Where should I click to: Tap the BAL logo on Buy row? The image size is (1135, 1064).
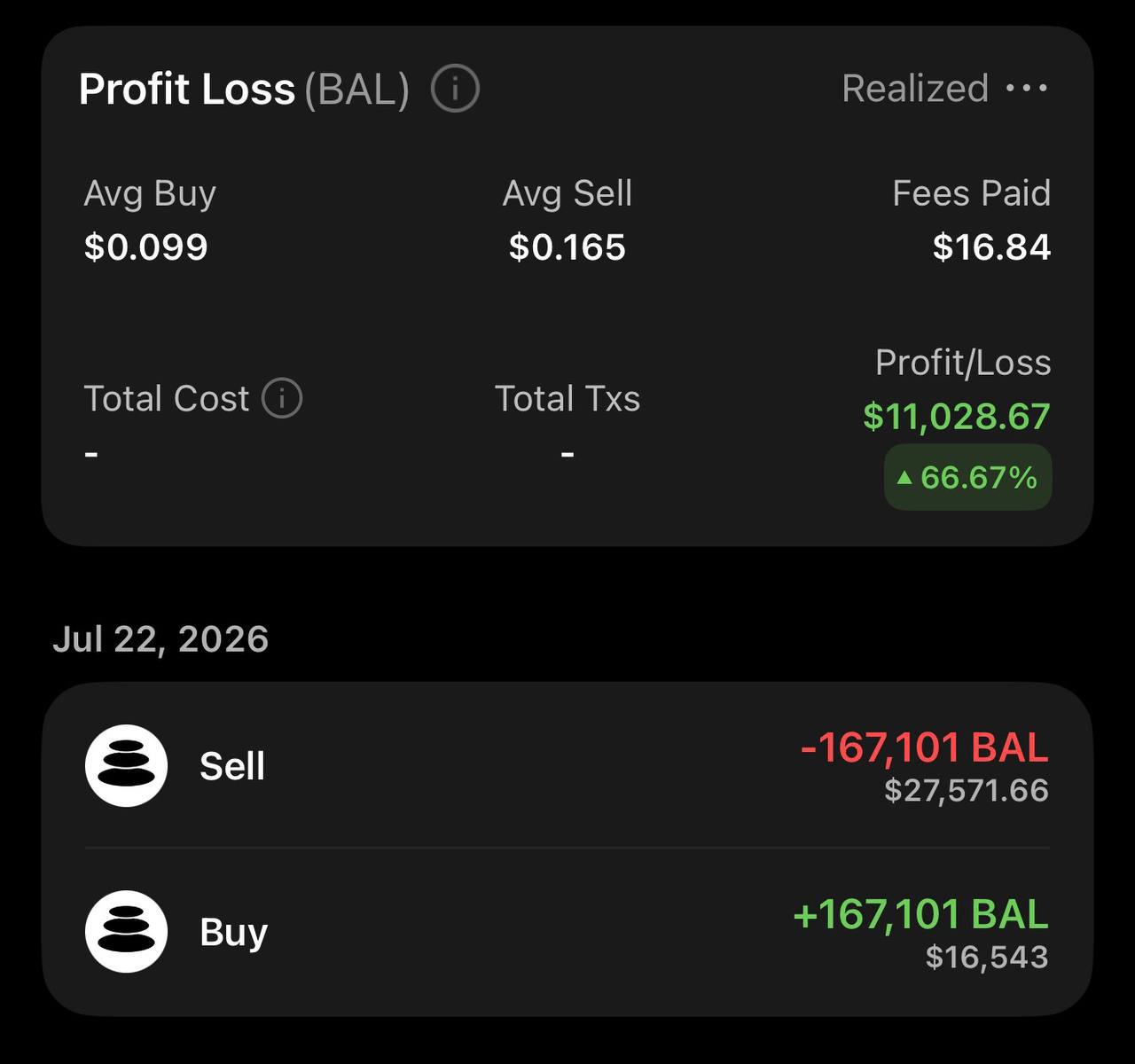click(x=126, y=931)
